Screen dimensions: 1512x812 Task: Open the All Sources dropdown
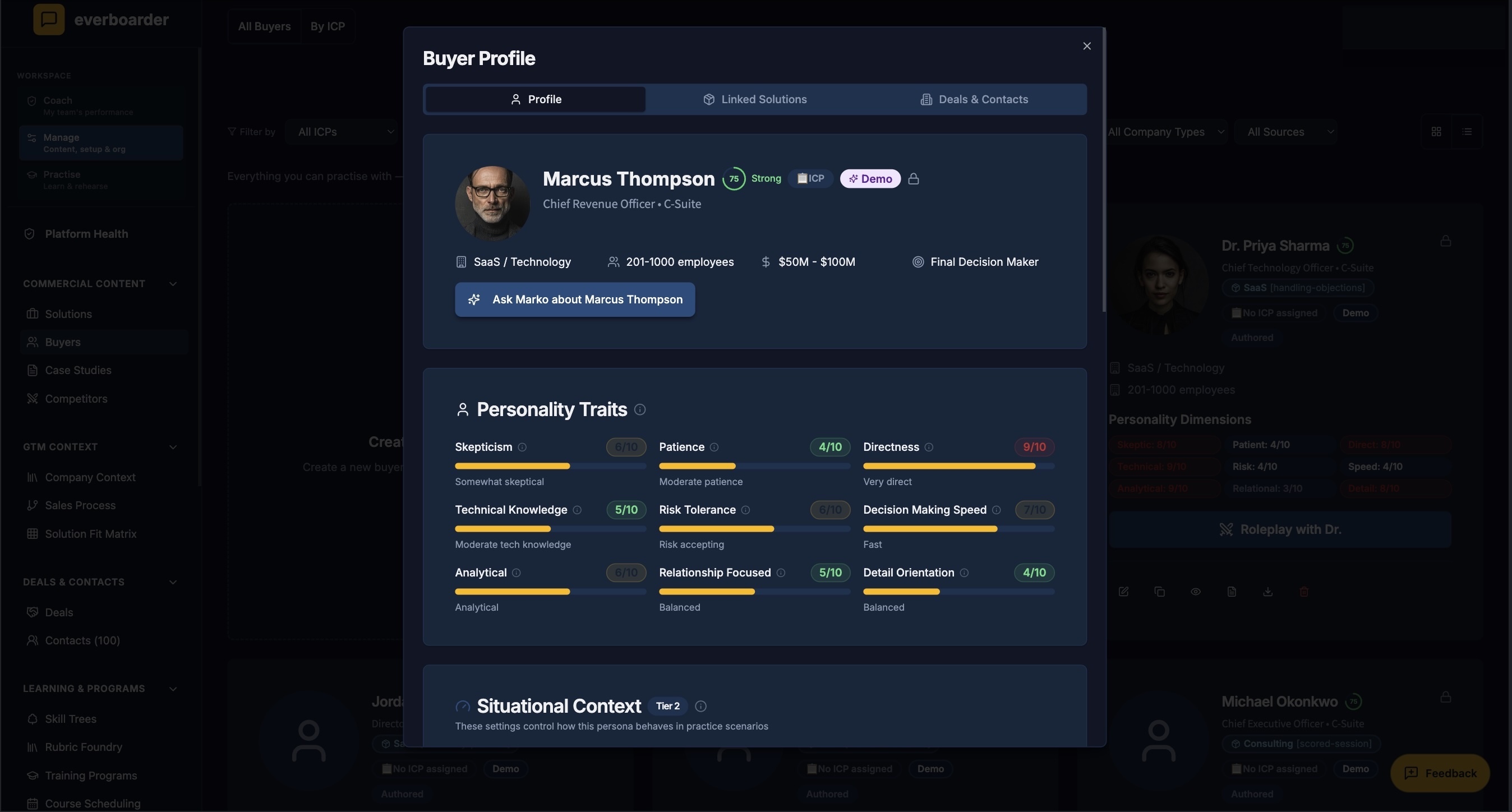tap(1285, 132)
